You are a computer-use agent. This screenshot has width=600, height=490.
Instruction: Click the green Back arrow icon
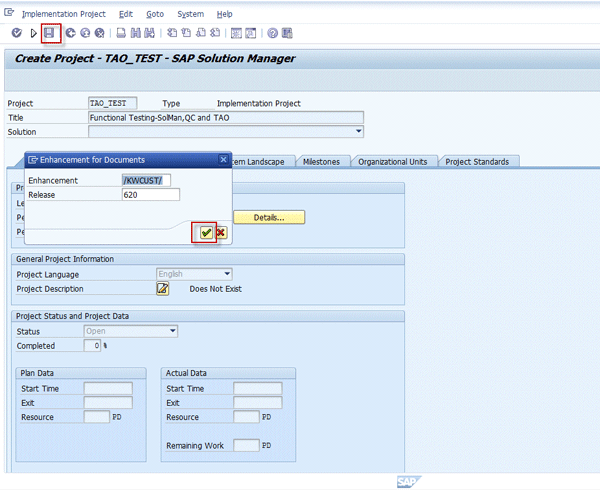70,33
